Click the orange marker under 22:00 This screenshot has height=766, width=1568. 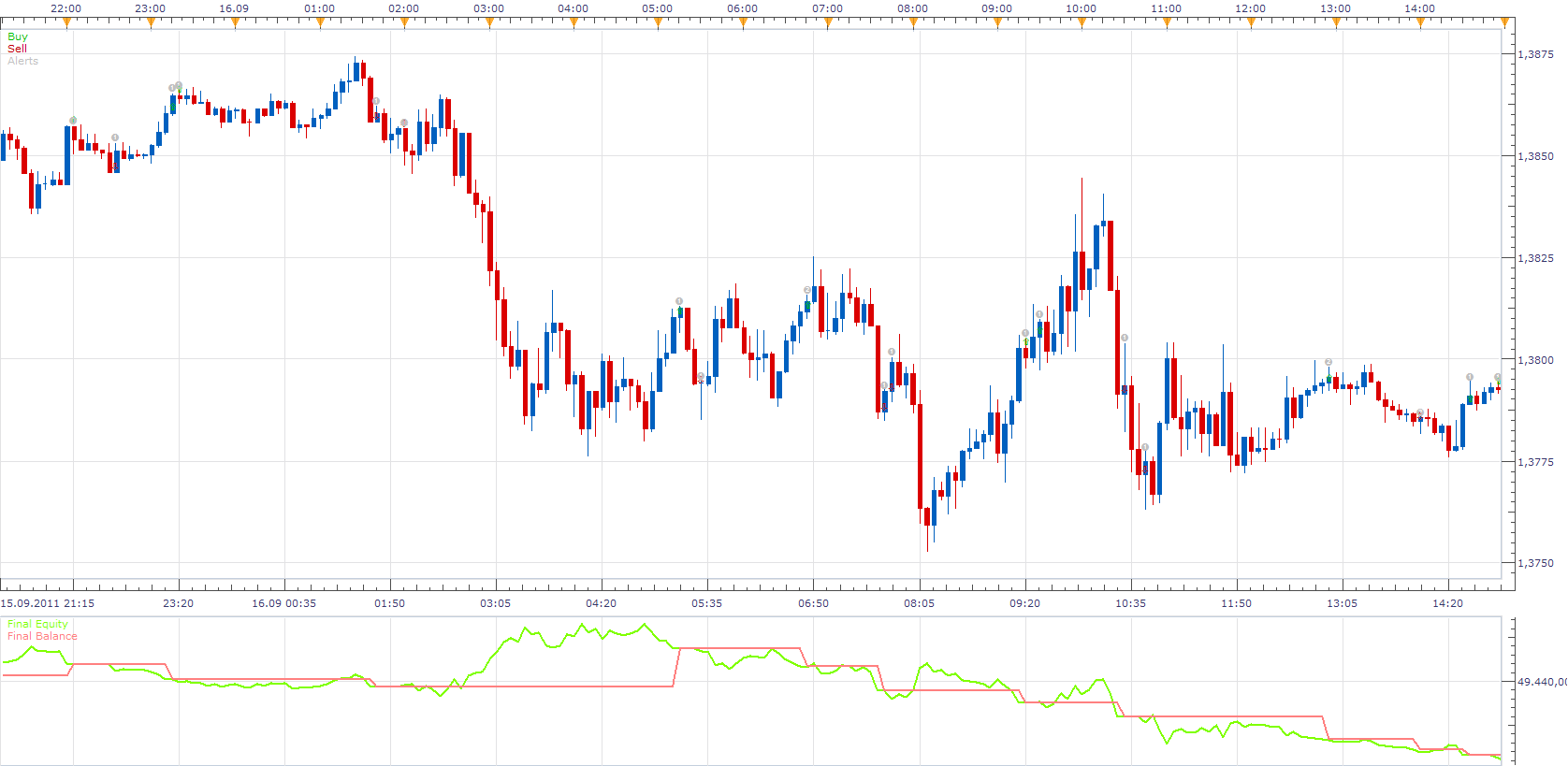(x=66, y=22)
